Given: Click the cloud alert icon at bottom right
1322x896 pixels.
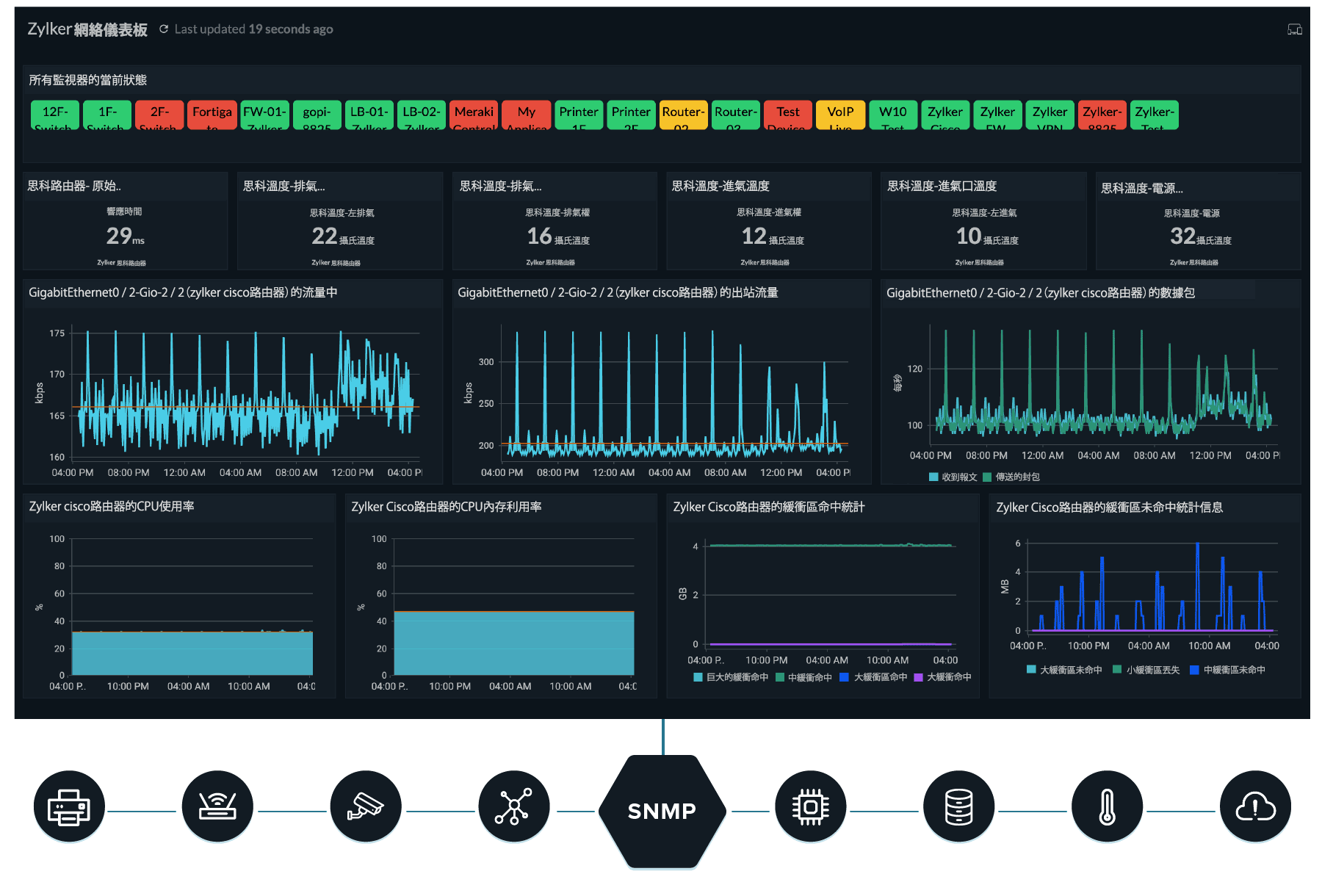Looking at the screenshot, I should (1254, 806).
